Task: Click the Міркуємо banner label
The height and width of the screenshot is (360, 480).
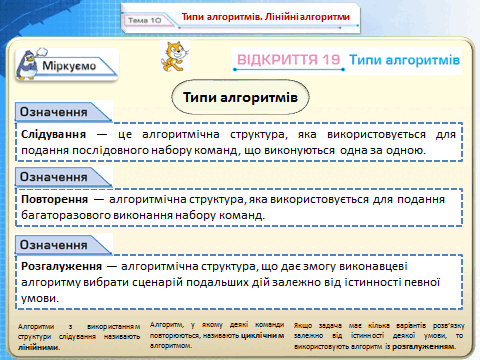Action: (x=69, y=66)
